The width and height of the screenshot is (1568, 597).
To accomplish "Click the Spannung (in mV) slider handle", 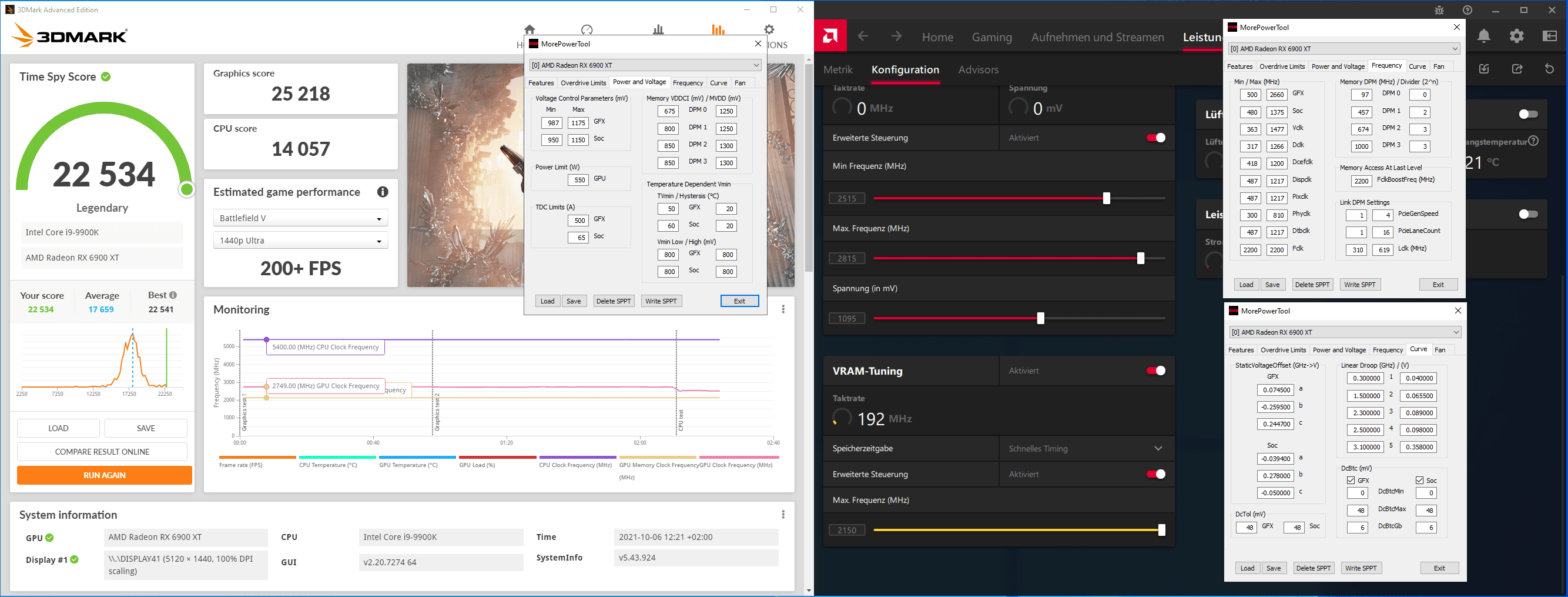I will [1040, 318].
